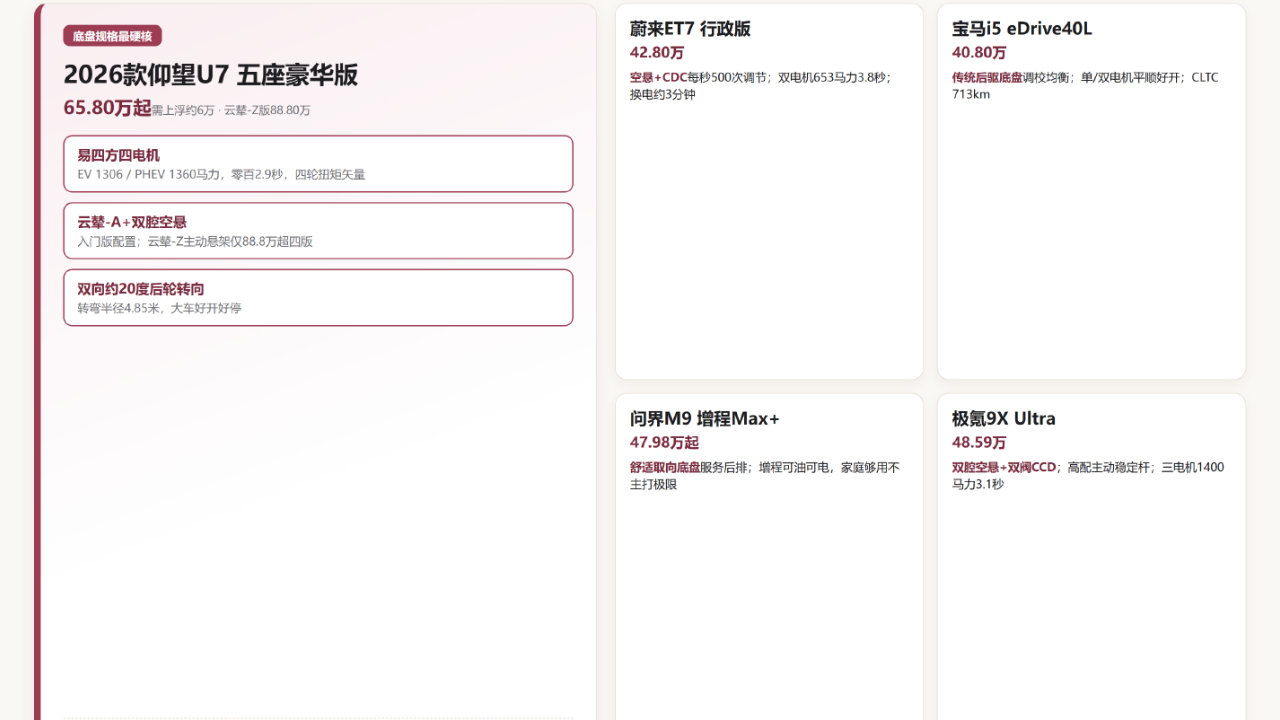Click the 65.80万起 price
Image resolution: width=1280 pixels, height=720 pixels.
(x=107, y=108)
